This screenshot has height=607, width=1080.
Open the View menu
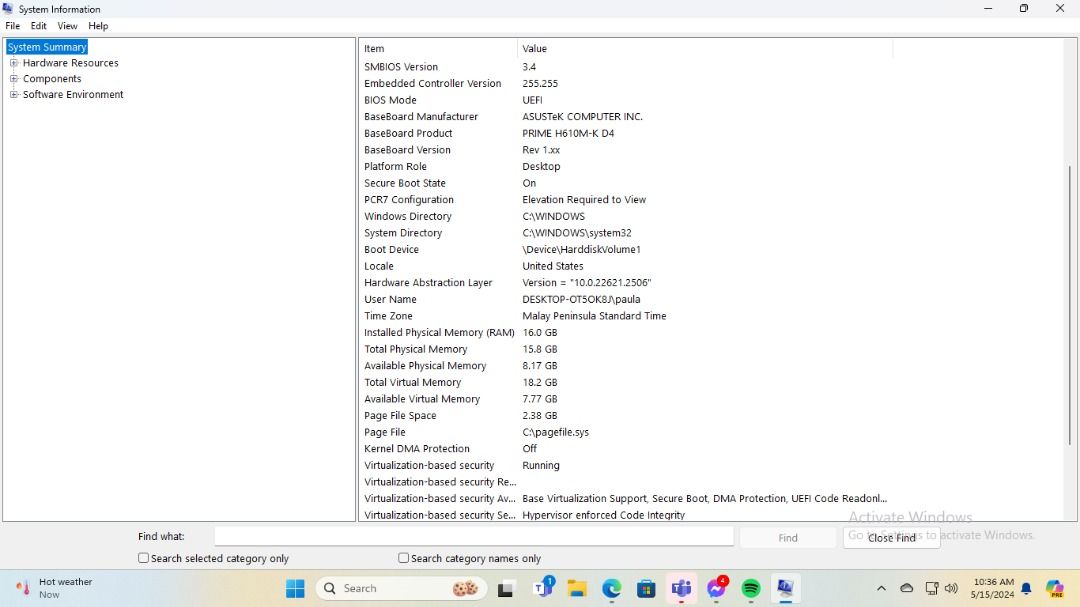[67, 25]
